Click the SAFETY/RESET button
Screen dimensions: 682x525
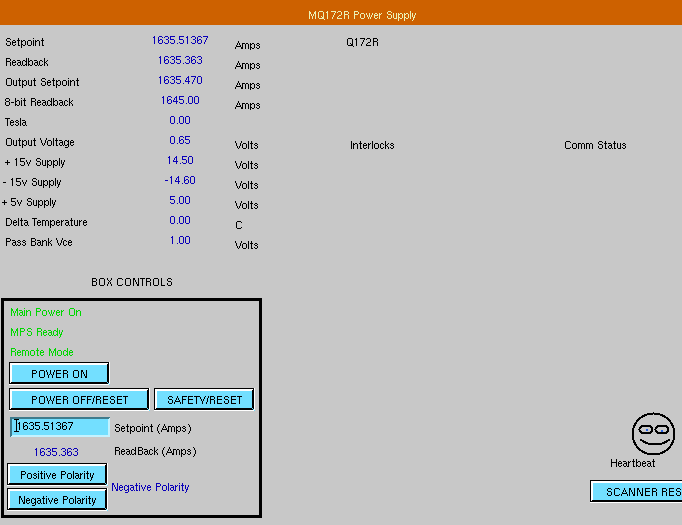pos(204,400)
